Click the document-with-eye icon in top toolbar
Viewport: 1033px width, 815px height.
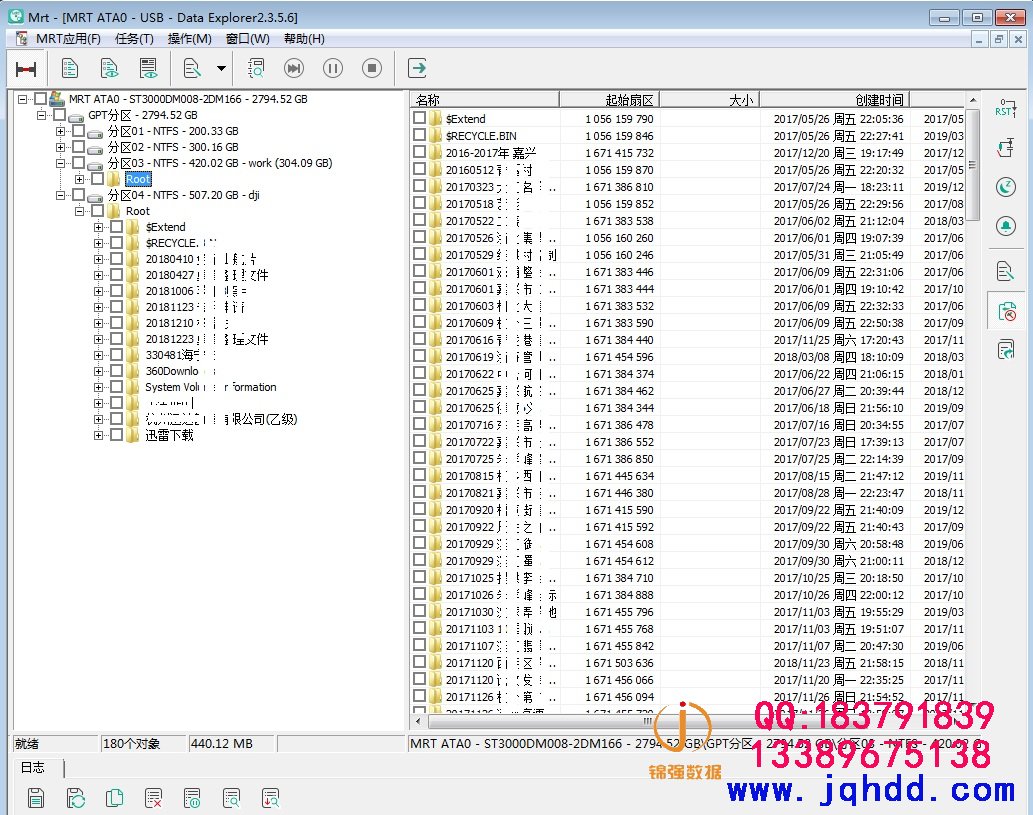click(x=109, y=69)
